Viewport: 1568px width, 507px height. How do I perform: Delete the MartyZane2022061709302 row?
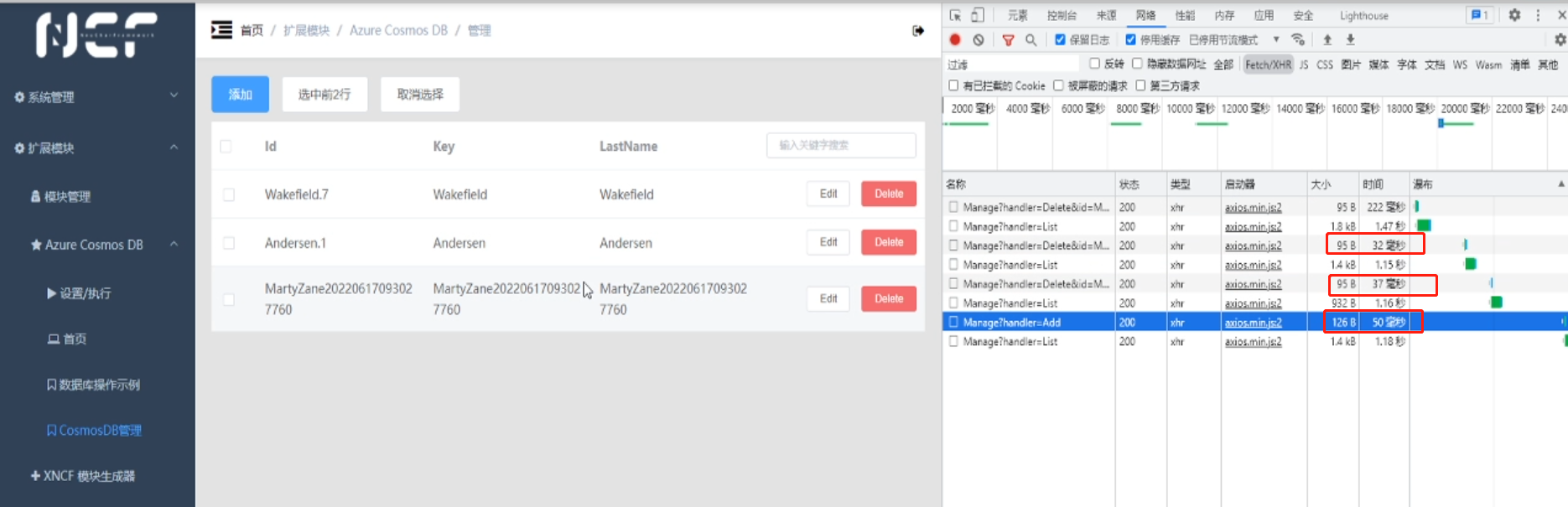(889, 298)
